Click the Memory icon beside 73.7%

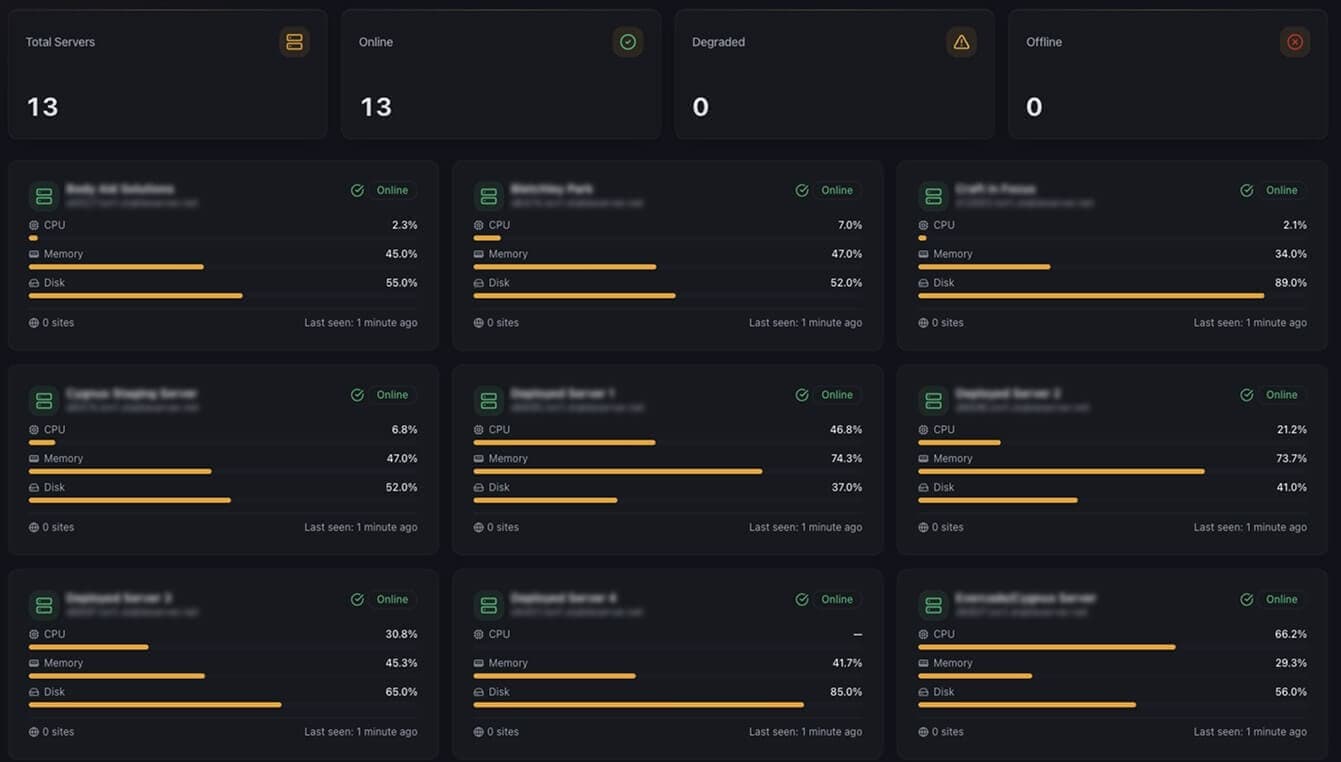click(924, 459)
